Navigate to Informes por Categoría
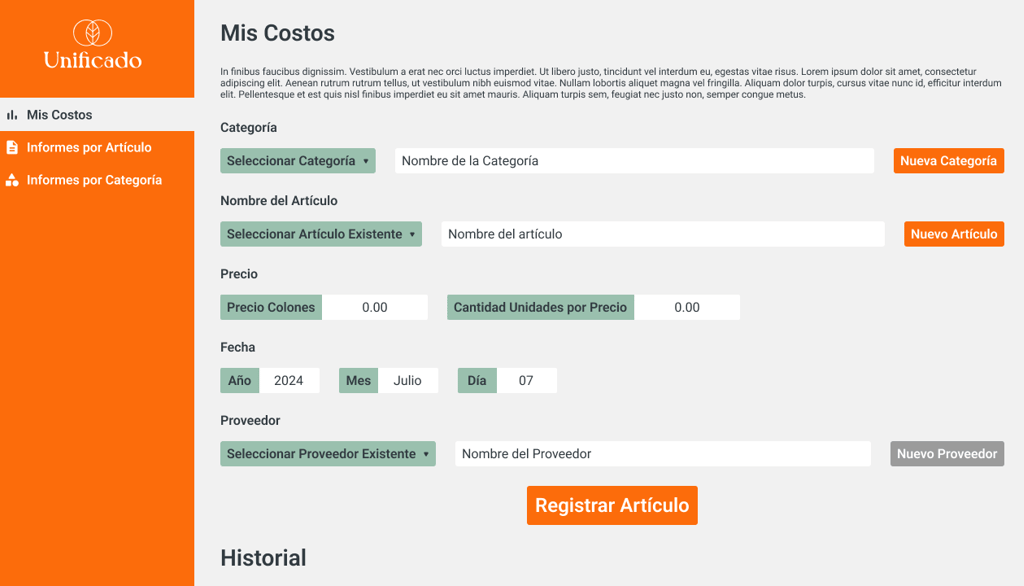This screenshot has width=1024, height=586. tap(94, 180)
